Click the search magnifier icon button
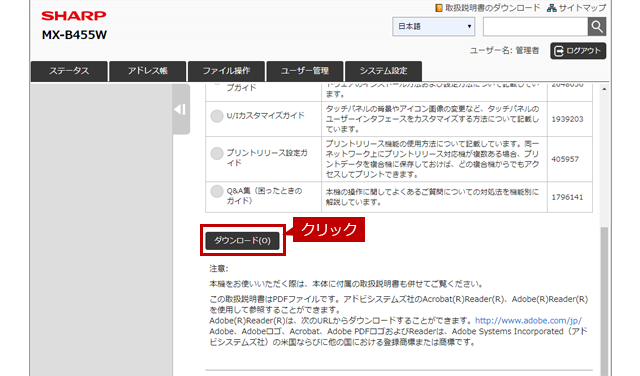Image resolution: width=640 pixels, height=376 pixels. 597,27
